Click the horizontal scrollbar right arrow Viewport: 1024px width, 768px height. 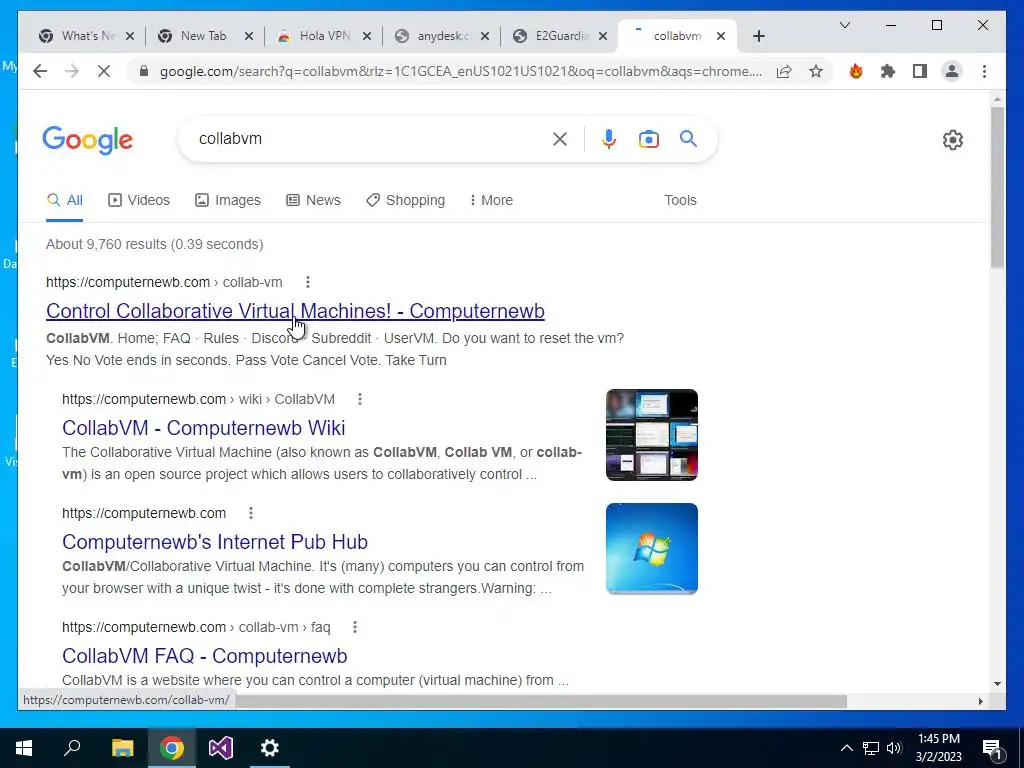point(980,701)
